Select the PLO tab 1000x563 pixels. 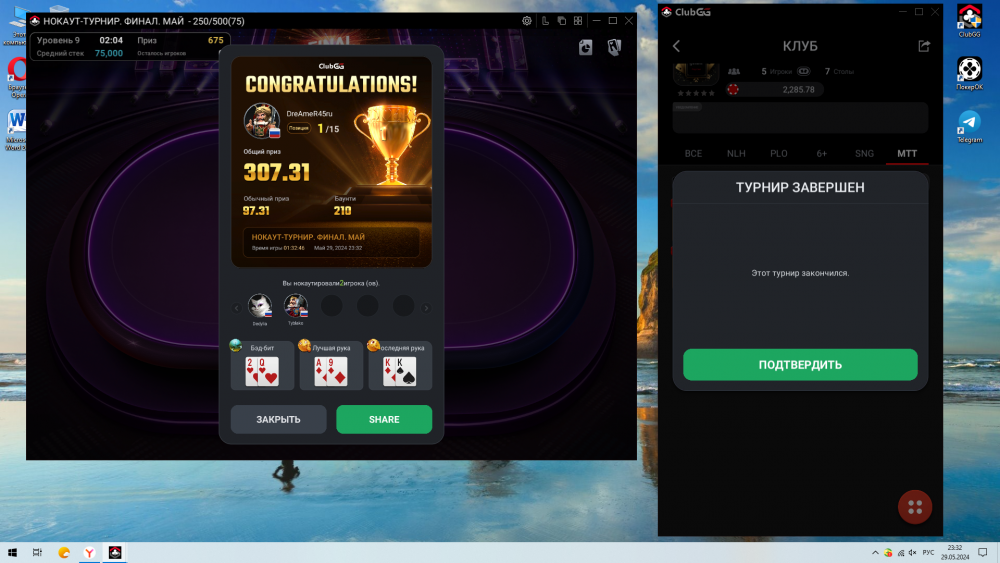point(779,154)
